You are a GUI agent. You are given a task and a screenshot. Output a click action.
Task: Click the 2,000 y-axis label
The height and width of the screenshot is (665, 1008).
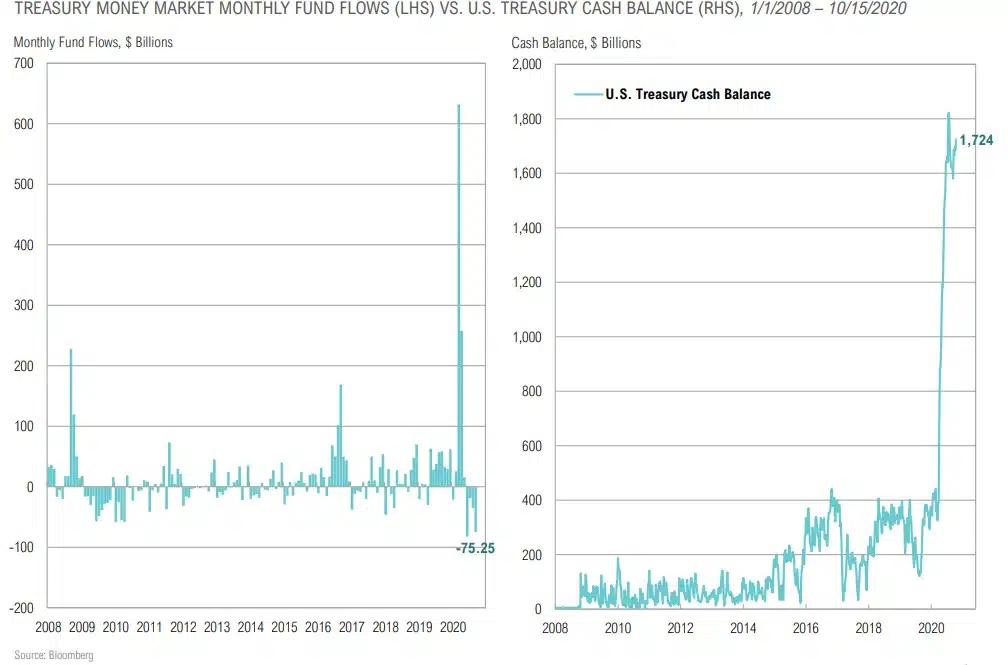click(525, 65)
